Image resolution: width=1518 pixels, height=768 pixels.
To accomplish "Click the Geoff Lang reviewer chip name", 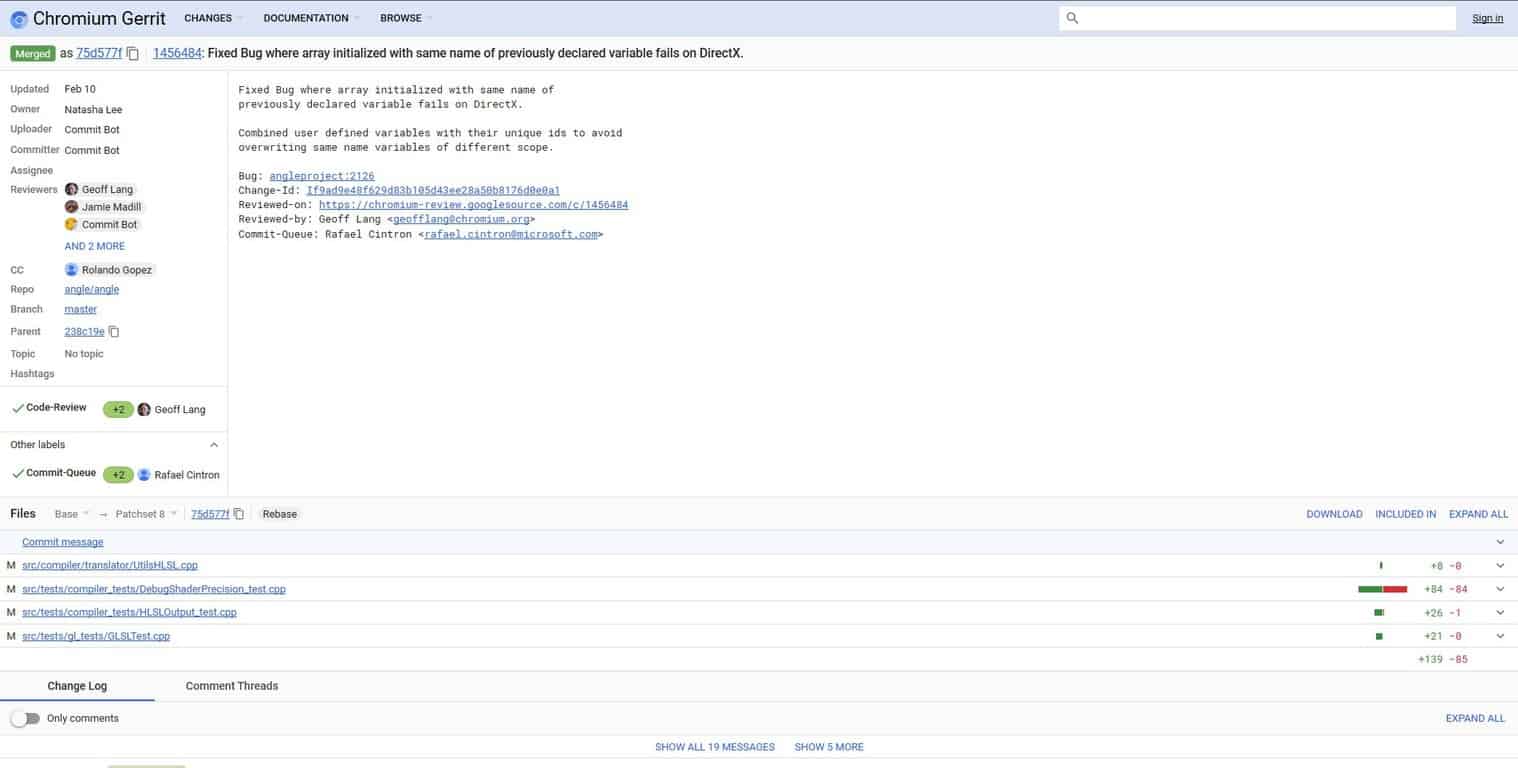I will [107, 189].
